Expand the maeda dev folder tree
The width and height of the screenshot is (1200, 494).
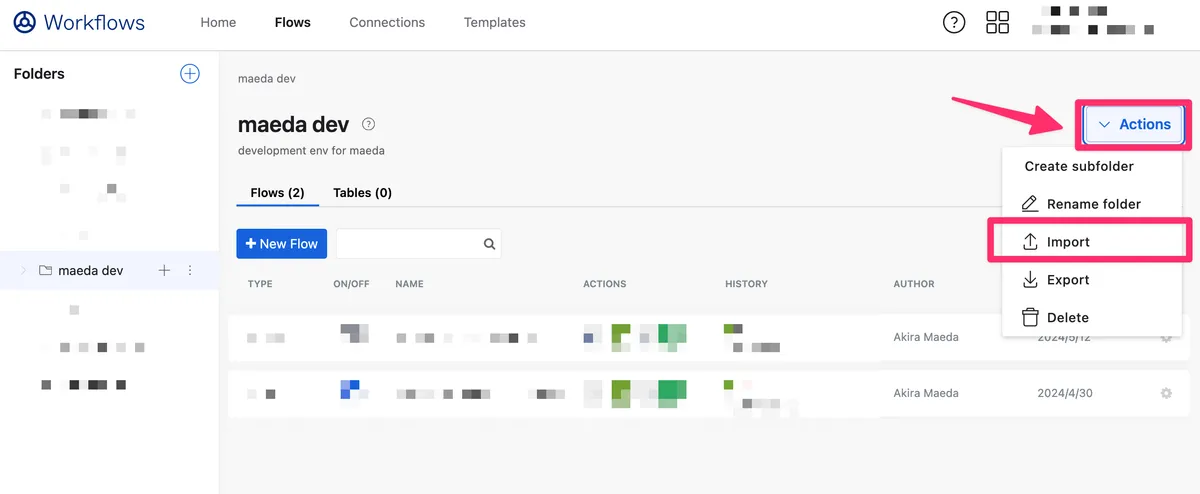pyautogui.click(x=23, y=270)
